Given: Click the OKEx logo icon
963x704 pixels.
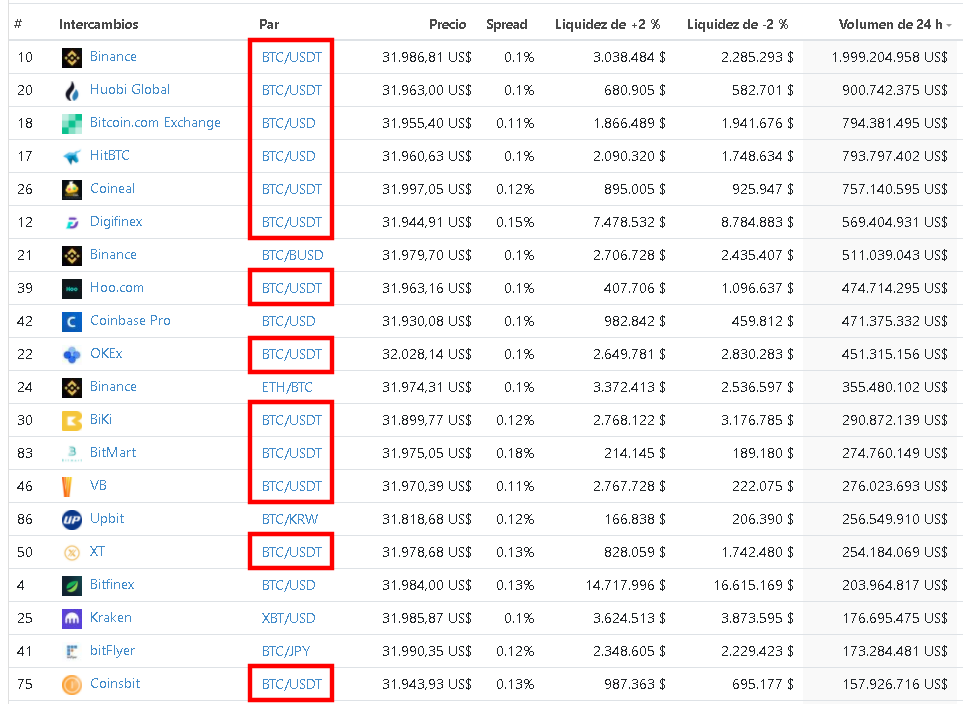Looking at the screenshot, I should coord(72,354).
